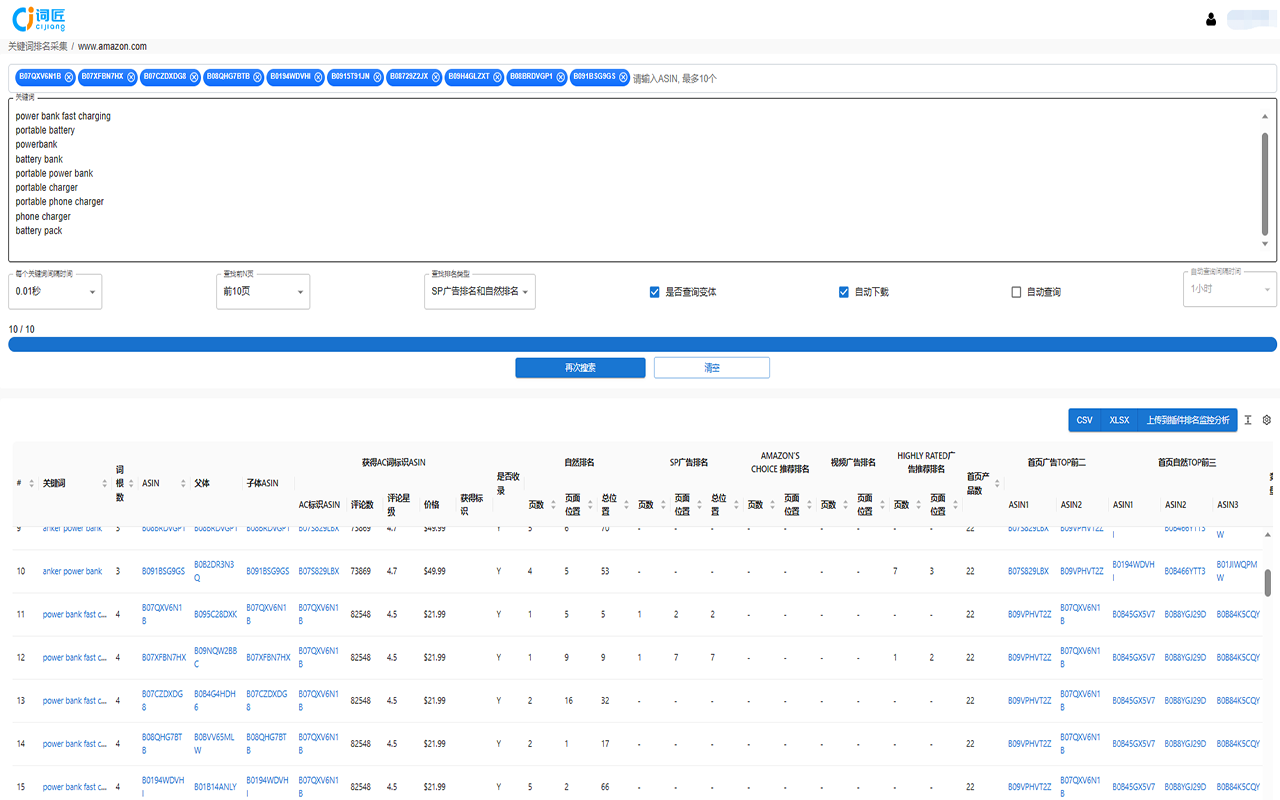Uncheck the 自动下载 checkbox
The image size is (1280, 800).
click(844, 292)
